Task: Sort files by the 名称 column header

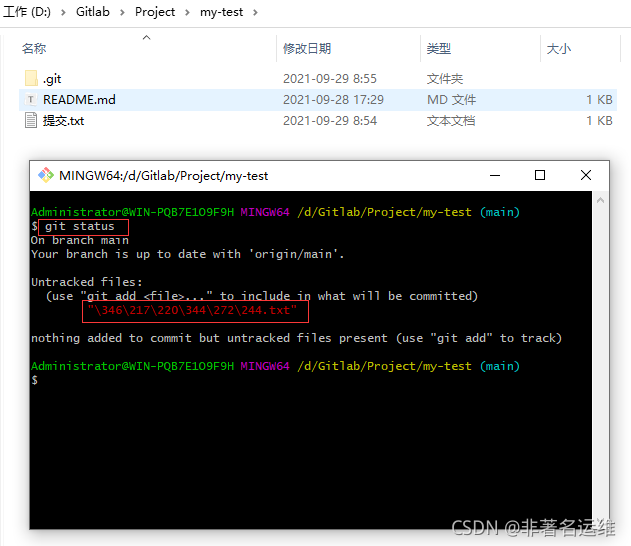Action: tap(34, 49)
